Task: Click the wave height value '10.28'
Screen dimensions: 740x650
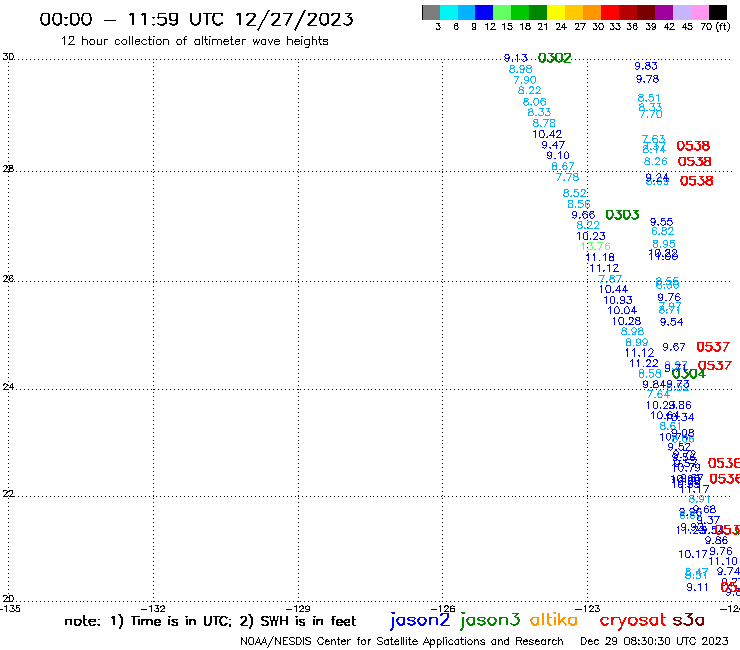Action: pos(626,321)
